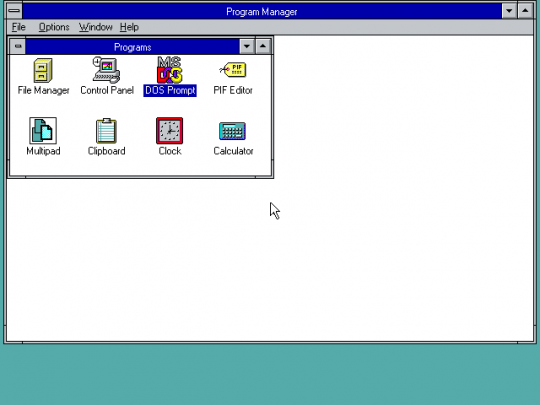The image size is (540, 405).
Task: Minimize the Programs group window
Action: click(247, 46)
